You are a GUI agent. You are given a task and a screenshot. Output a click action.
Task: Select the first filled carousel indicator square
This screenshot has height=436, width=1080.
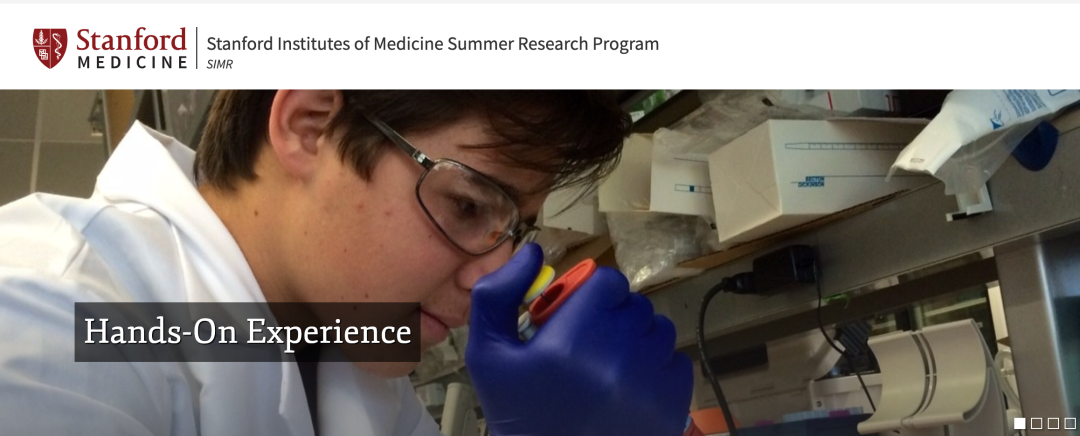click(x=1020, y=423)
